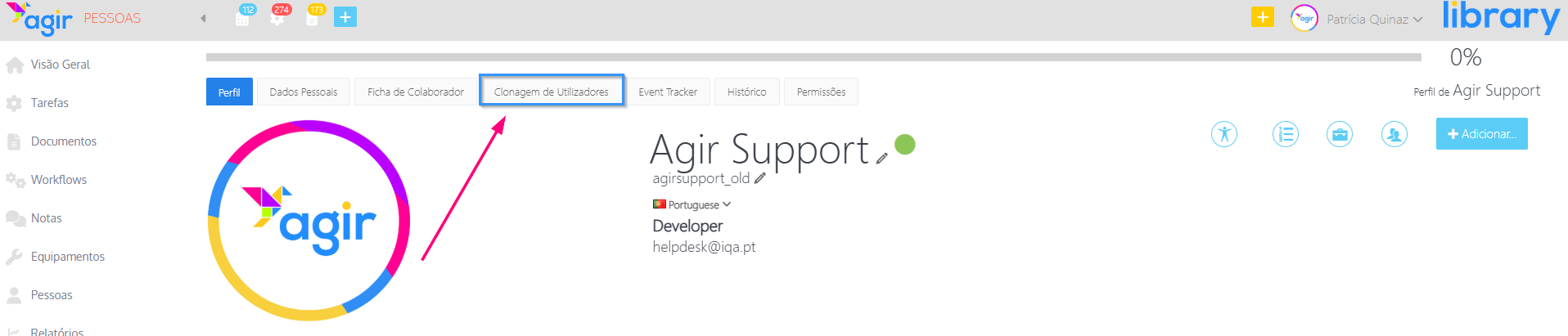This screenshot has height=336, width=1568.
Task: Switch to Ficha de Colaborador tab
Action: 416,92
